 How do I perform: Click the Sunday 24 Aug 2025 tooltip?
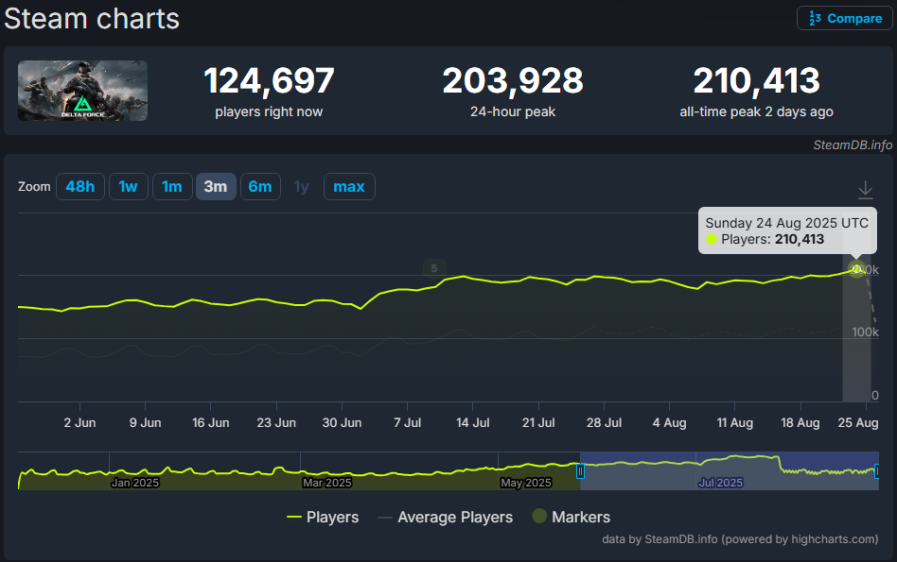(787, 231)
